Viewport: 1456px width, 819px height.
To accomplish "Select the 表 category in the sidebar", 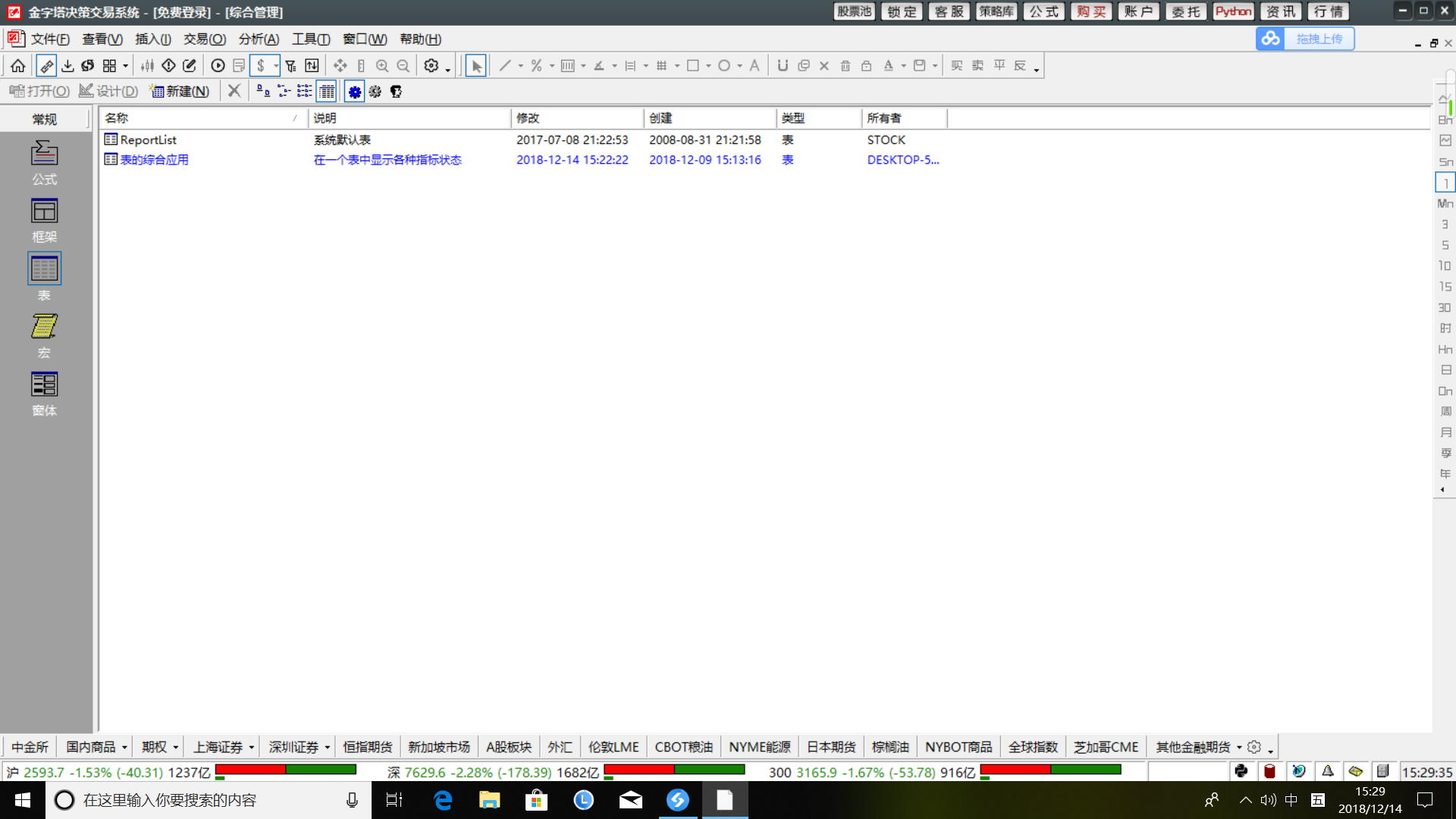I will (x=44, y=278).
